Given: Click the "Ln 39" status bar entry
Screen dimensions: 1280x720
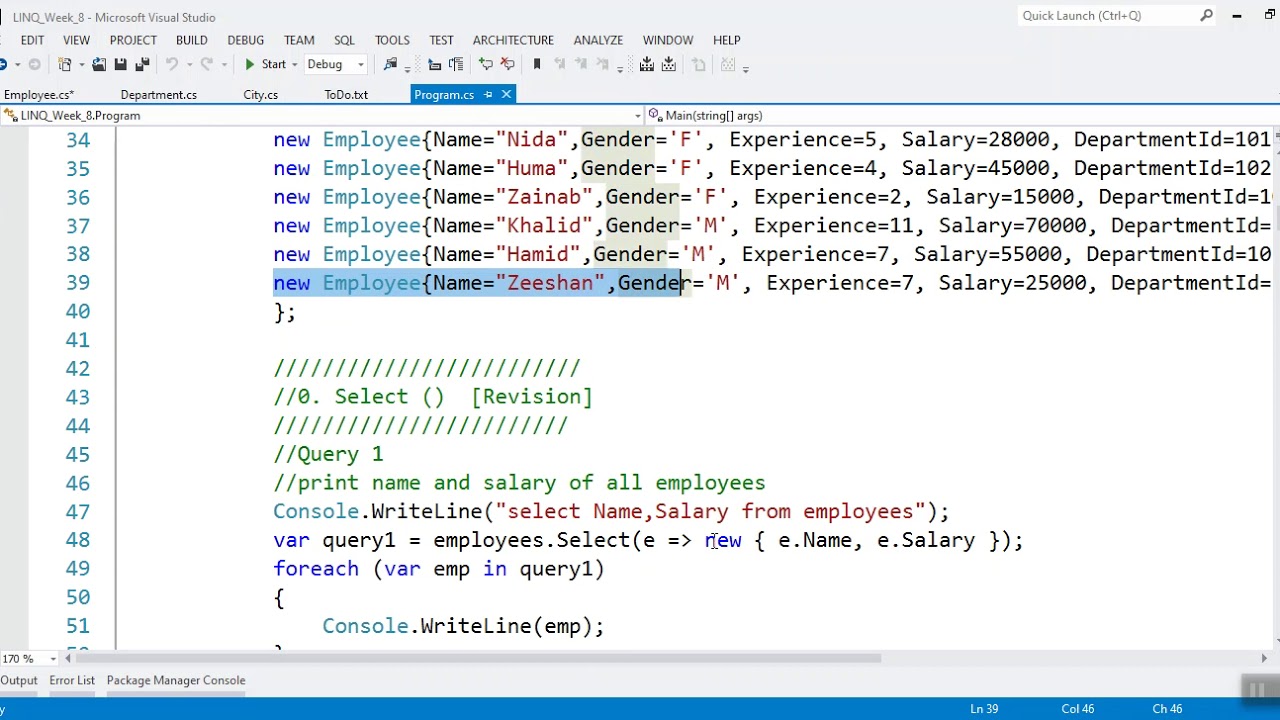Looking at the screenshot, I should (984, 709).
